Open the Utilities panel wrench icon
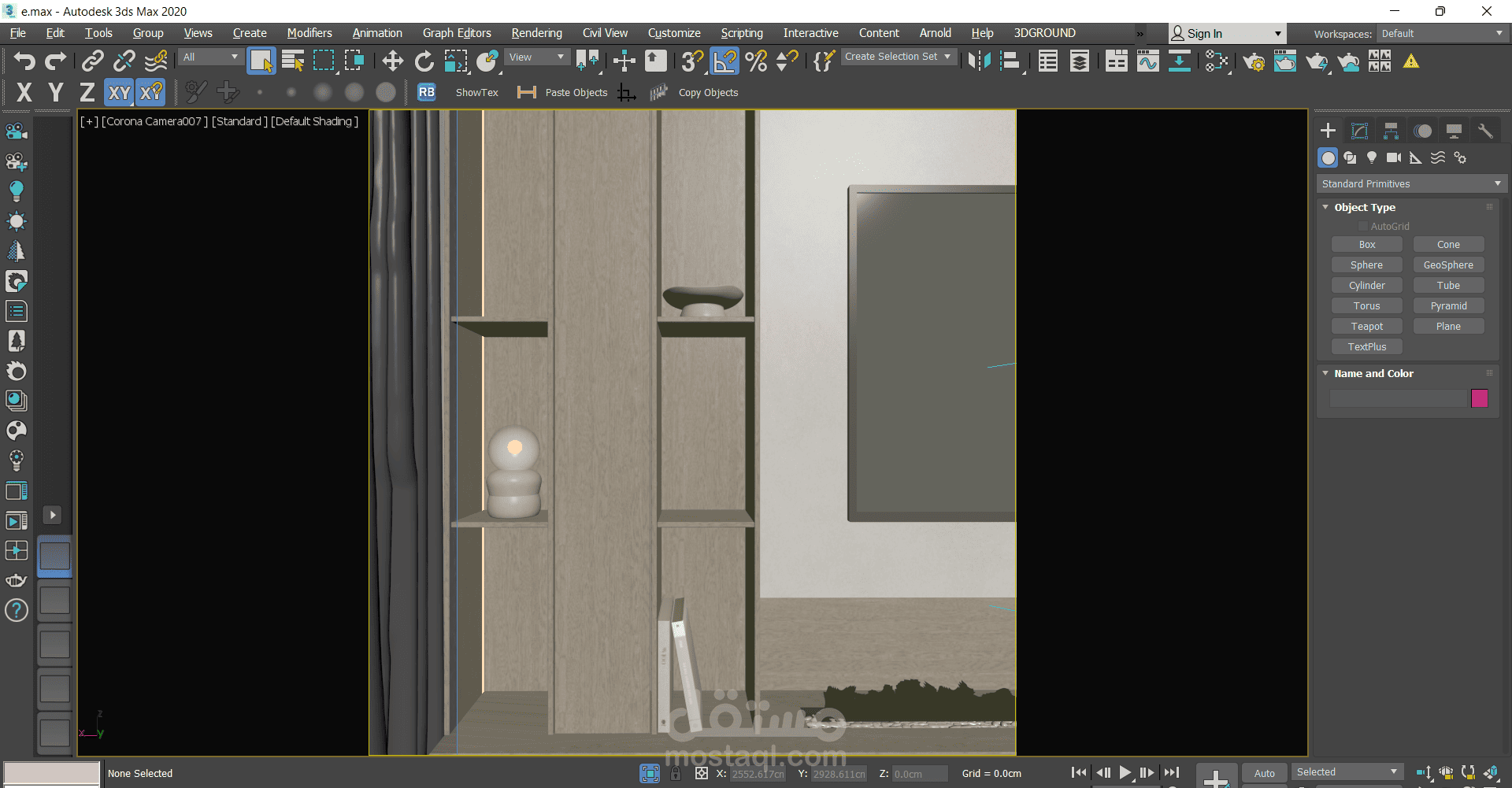This screenshot has width=1512, height=788. pyautogui.click(x=1485, y=131)
